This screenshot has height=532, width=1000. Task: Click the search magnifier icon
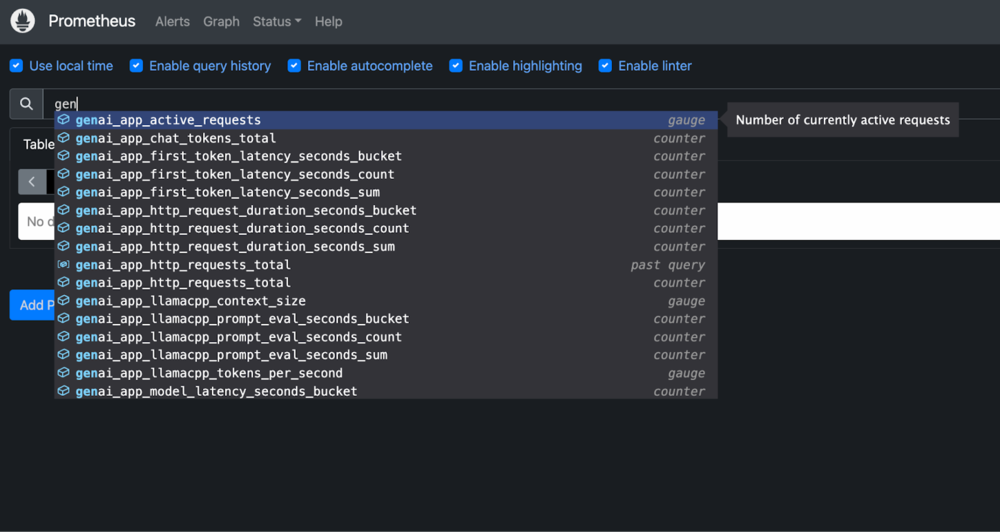[x=27, y=104]
